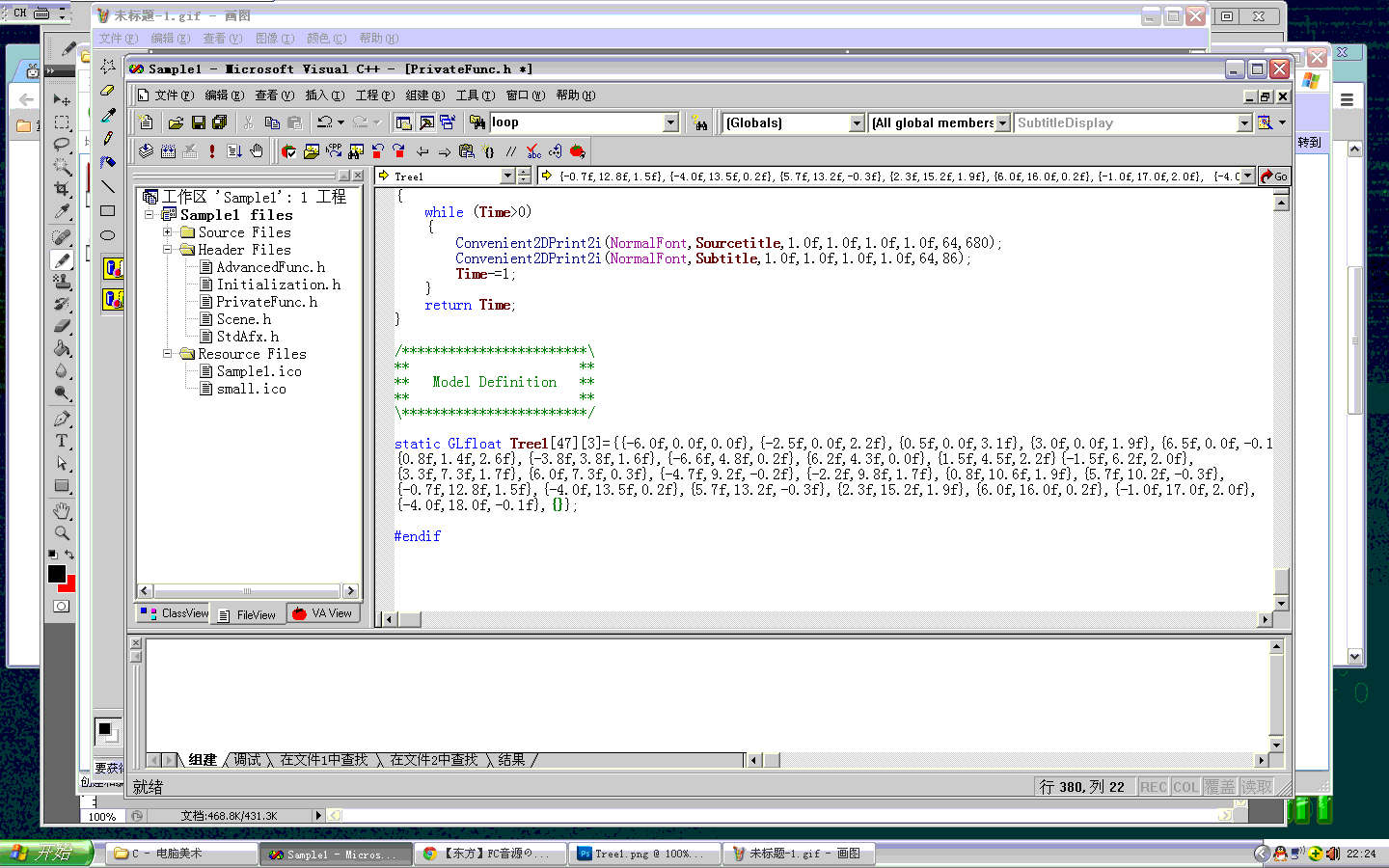This screenshot has width=1389, height=868.
Task: Open the SubtitleDisplay function dropdown
Action: click(x=1244, y=122)
